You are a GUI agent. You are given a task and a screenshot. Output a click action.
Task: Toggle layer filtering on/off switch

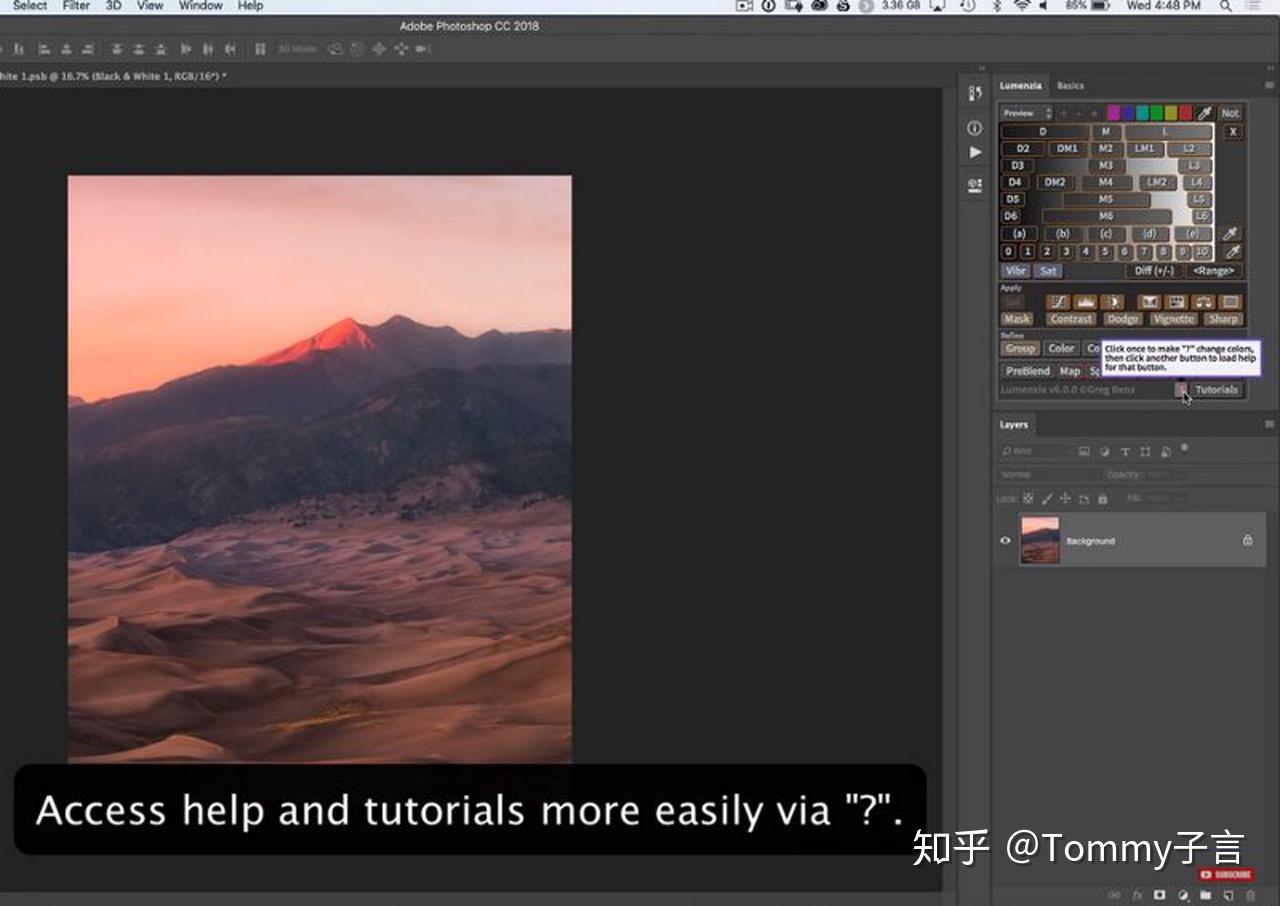tap(1185, 448)
